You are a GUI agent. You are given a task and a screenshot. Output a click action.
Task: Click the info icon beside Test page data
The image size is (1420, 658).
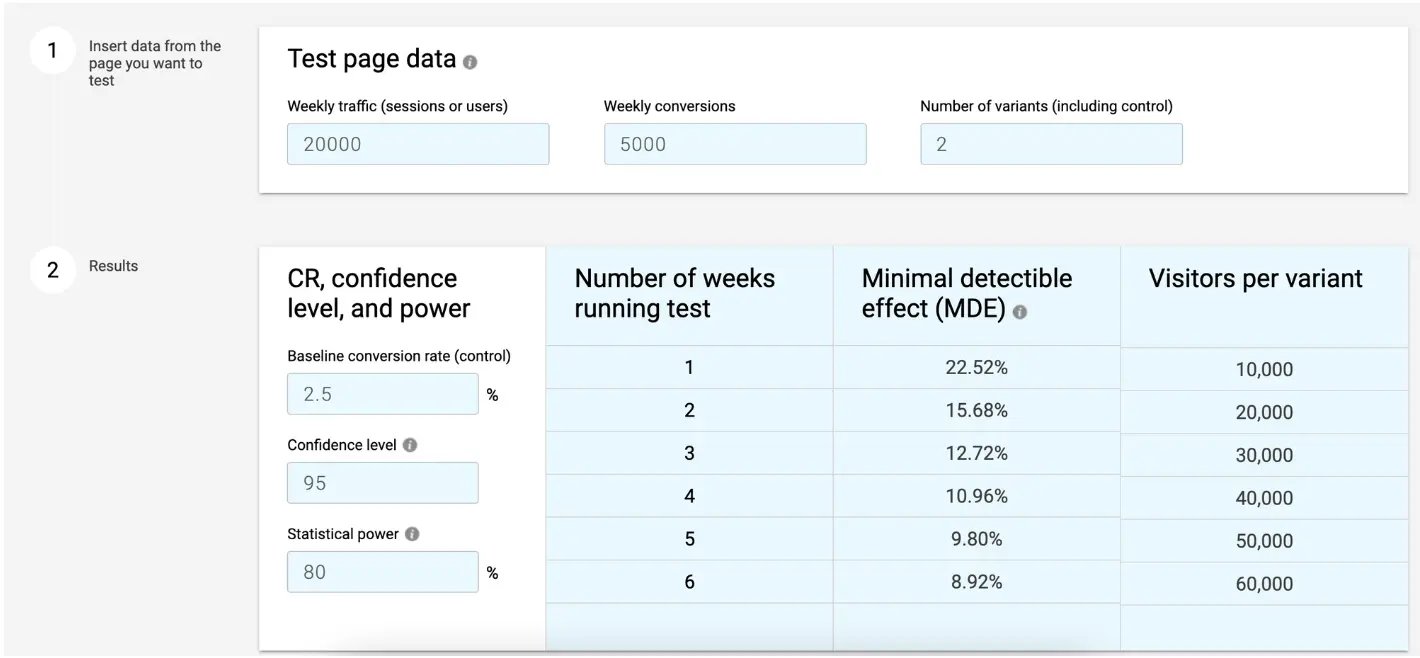coord(470,62)
